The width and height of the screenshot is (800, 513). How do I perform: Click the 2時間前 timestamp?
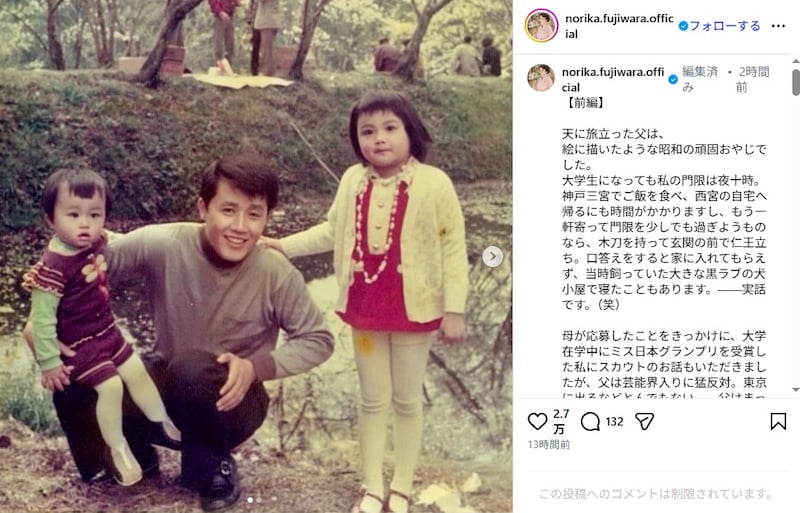[753, 79]
